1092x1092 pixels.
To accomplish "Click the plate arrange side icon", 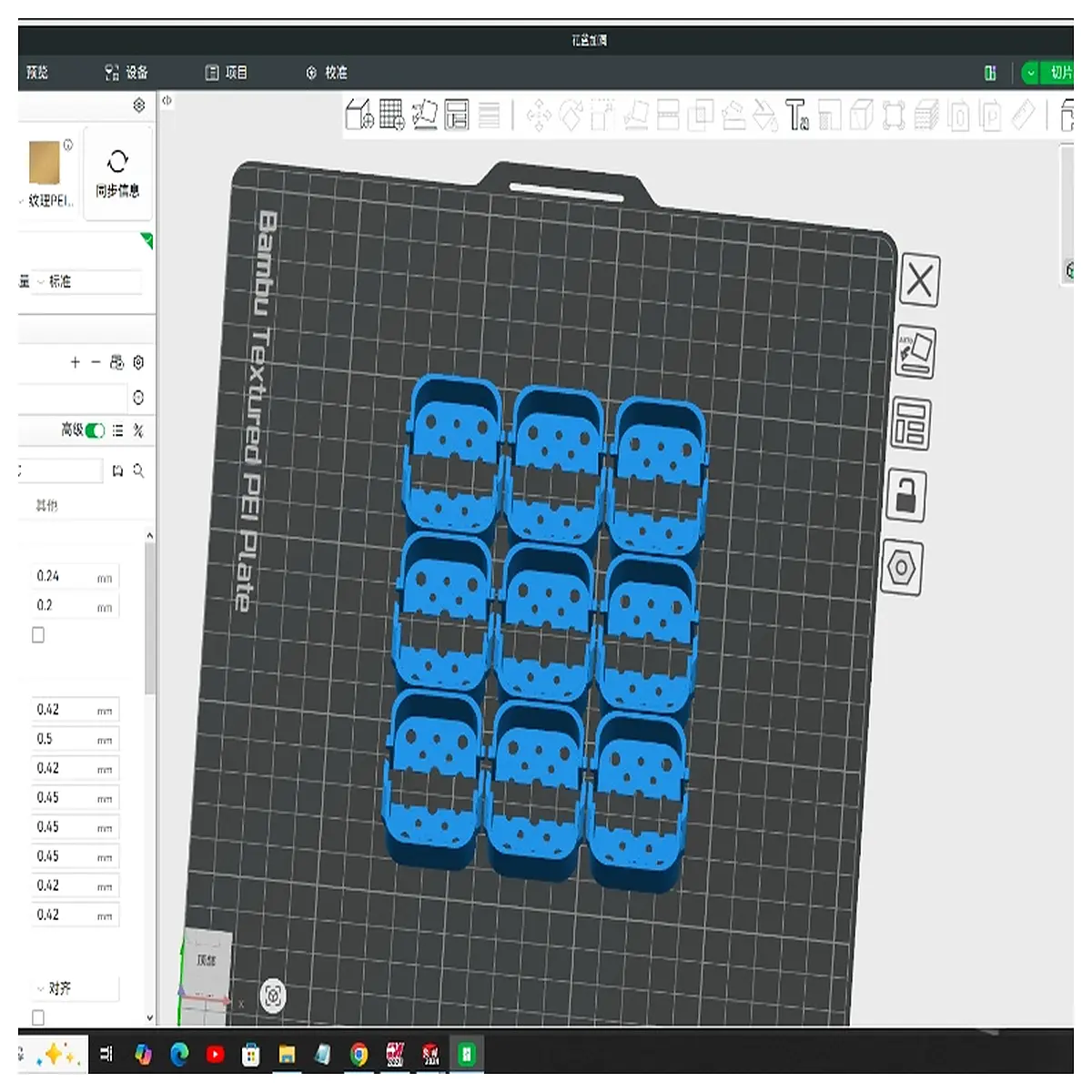I will [x=910, y=423].
